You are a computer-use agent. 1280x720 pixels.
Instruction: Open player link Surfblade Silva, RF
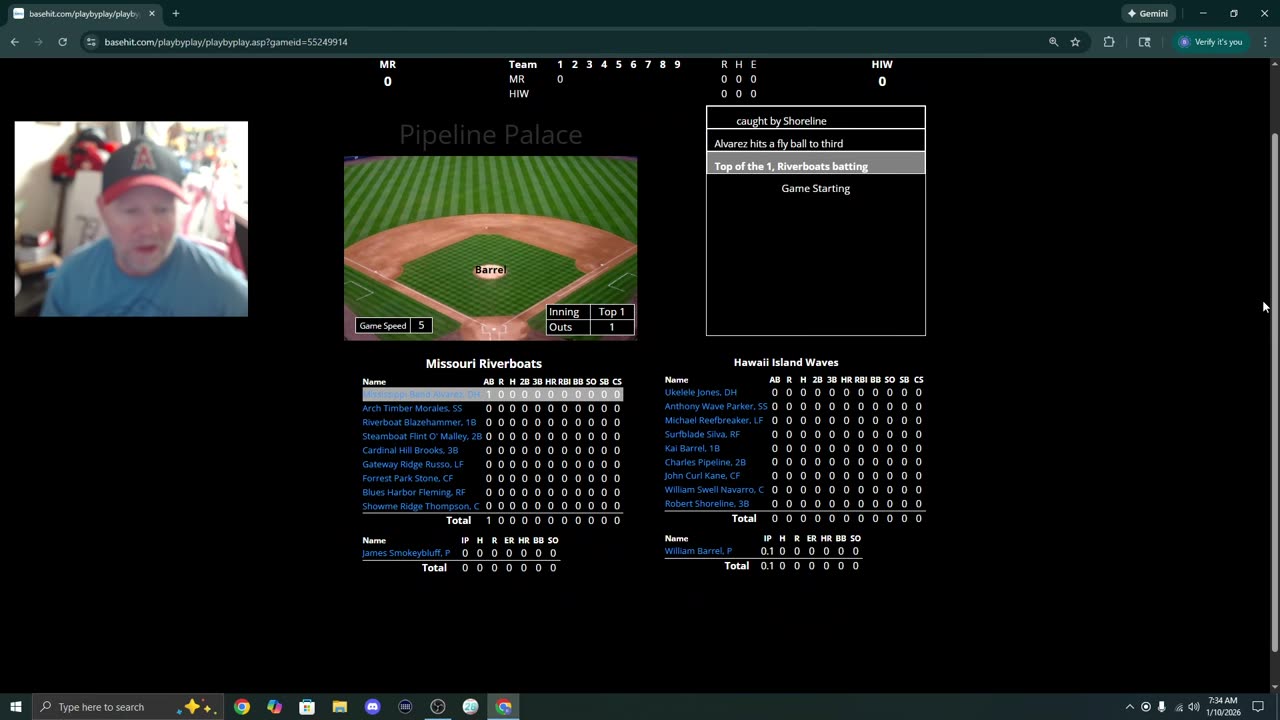[x=702, y=434]
